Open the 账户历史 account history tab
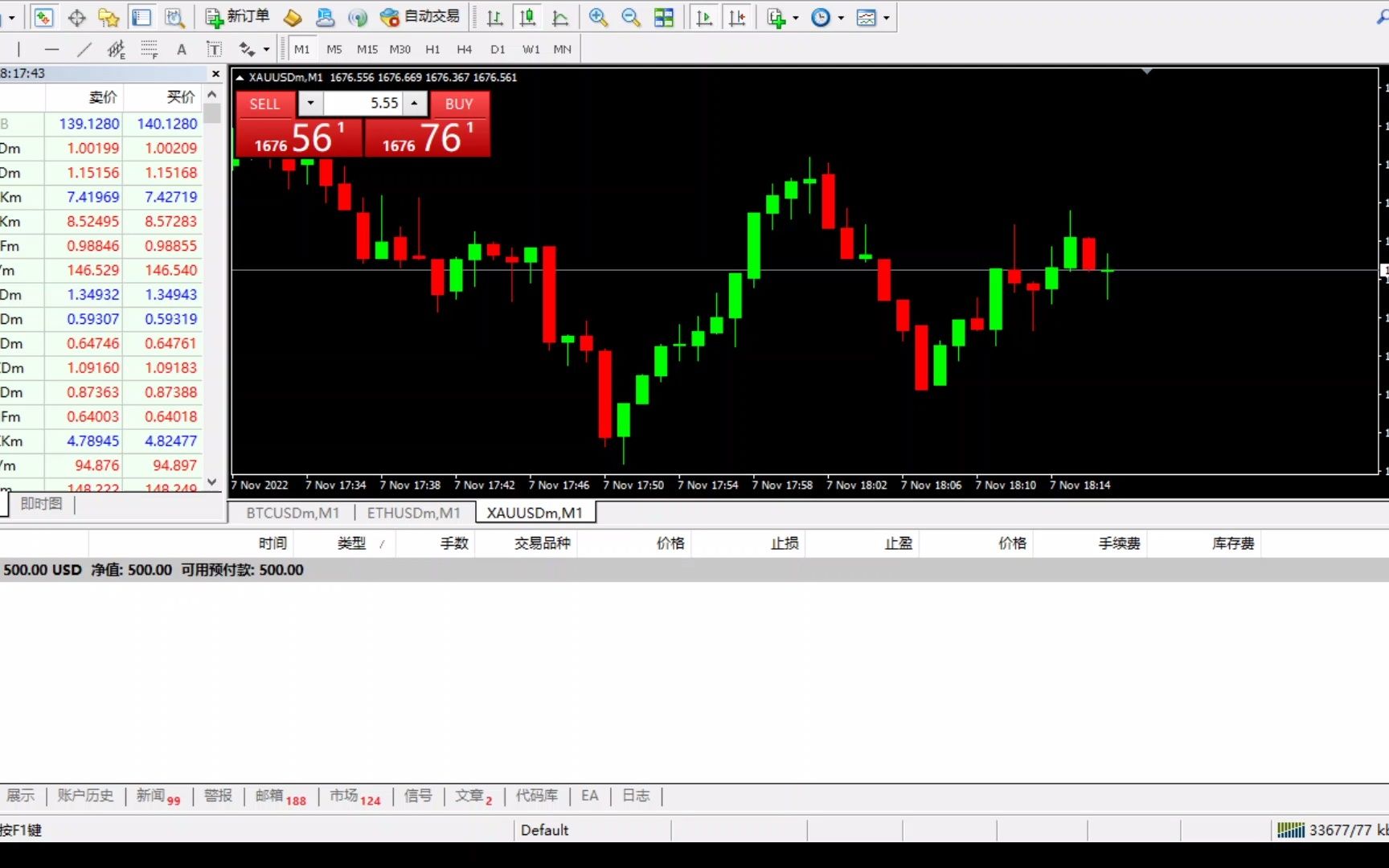The width and height of the screenshot is (1389, 868). tap(85, 796)
